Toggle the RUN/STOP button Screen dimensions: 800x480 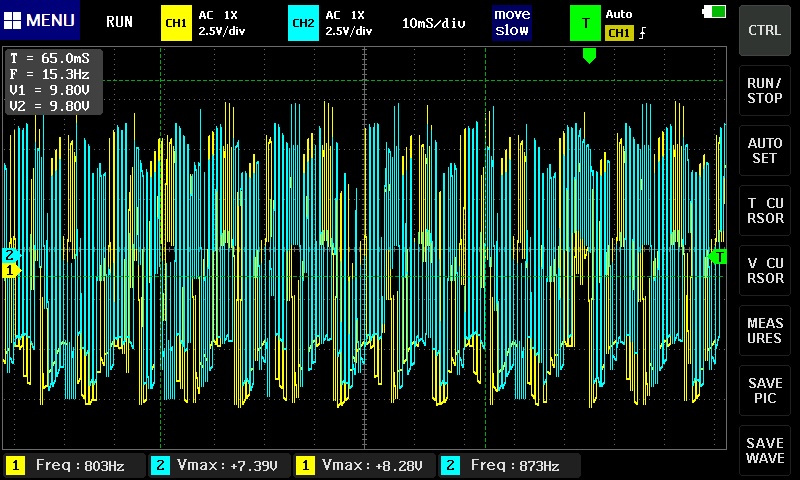765,90
